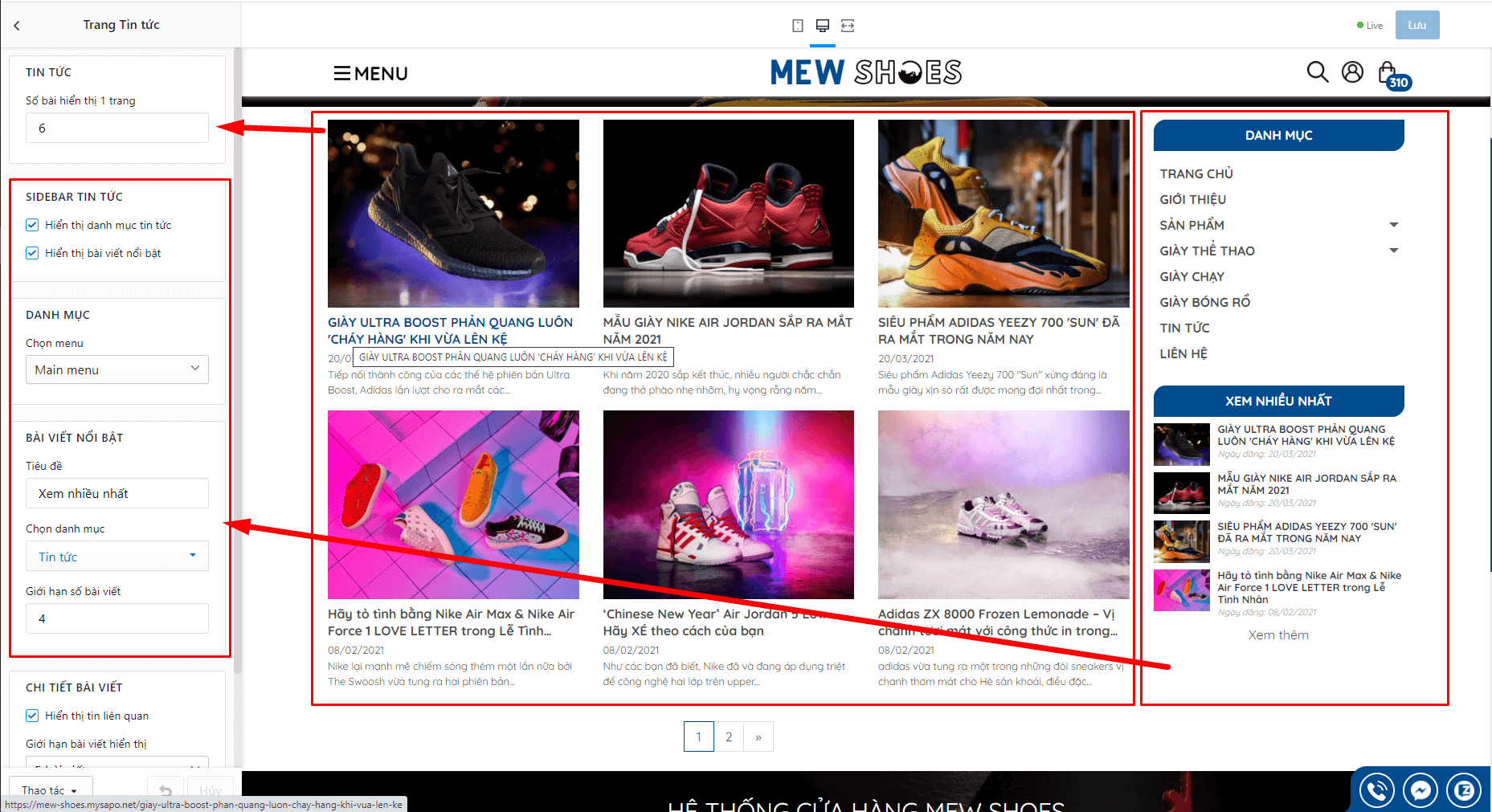Open the user account icon
Screen dimensions: 1492x812
[x=1353, y=72]
